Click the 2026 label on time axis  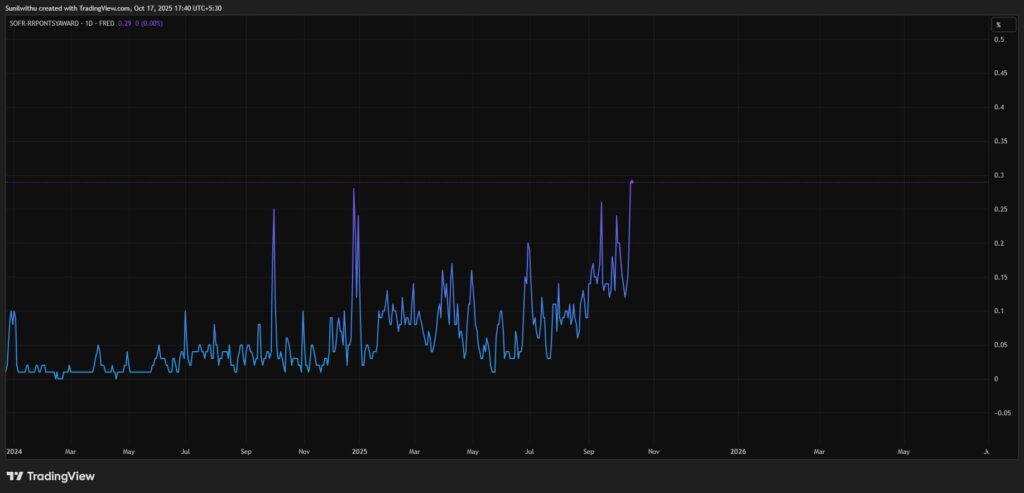point(738,451)
